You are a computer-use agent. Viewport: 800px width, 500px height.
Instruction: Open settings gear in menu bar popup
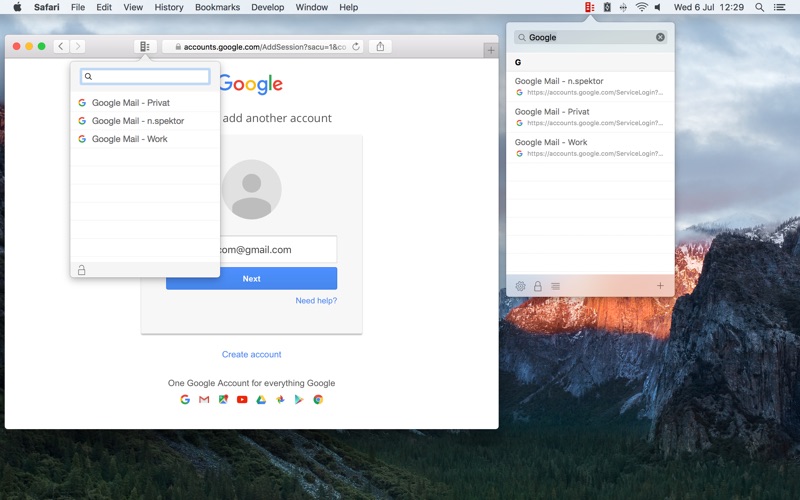click(x=520, y=286)
